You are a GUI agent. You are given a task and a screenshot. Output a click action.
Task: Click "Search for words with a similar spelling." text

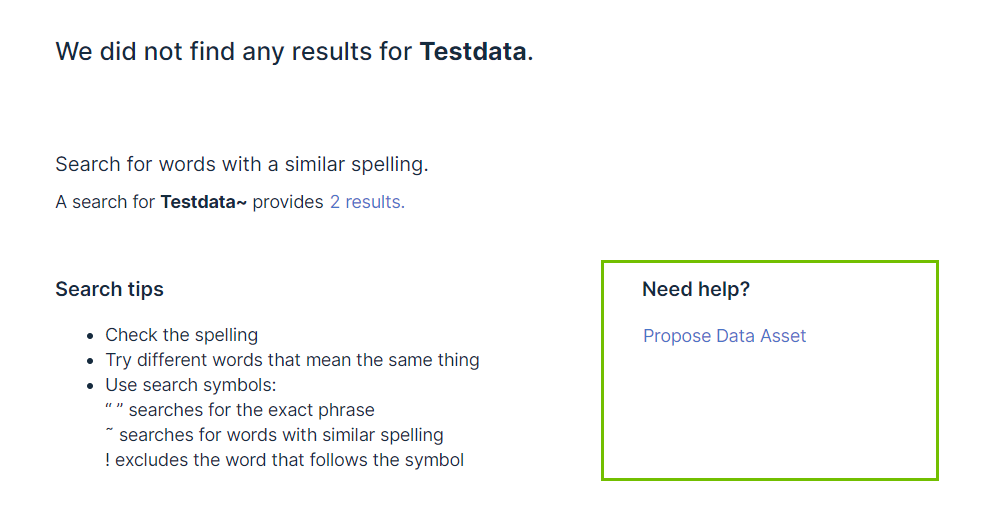pos(241,164)
